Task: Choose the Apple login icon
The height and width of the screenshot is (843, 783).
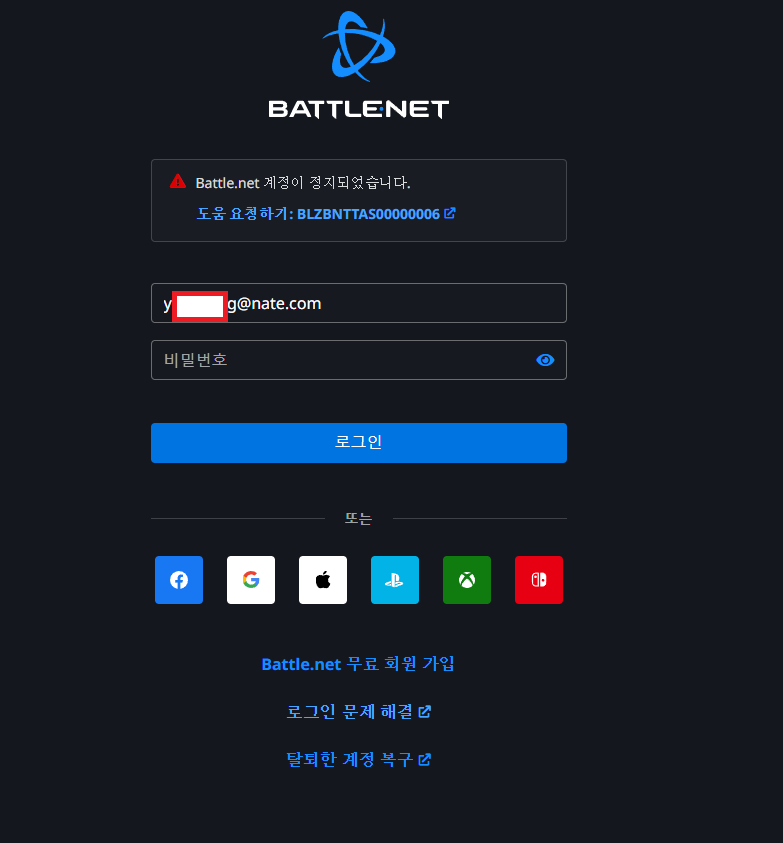Action: 323,580
